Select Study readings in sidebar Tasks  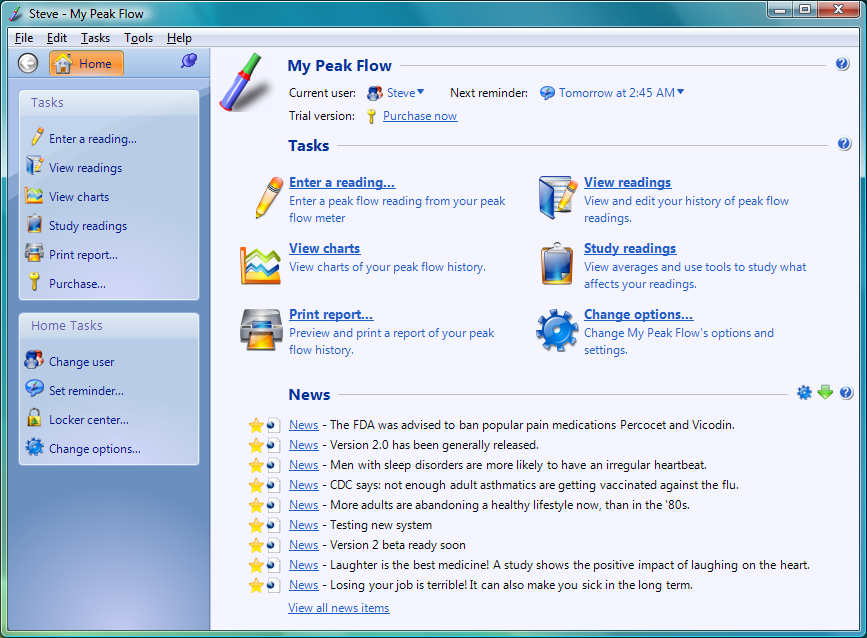[x=88, y=226]
